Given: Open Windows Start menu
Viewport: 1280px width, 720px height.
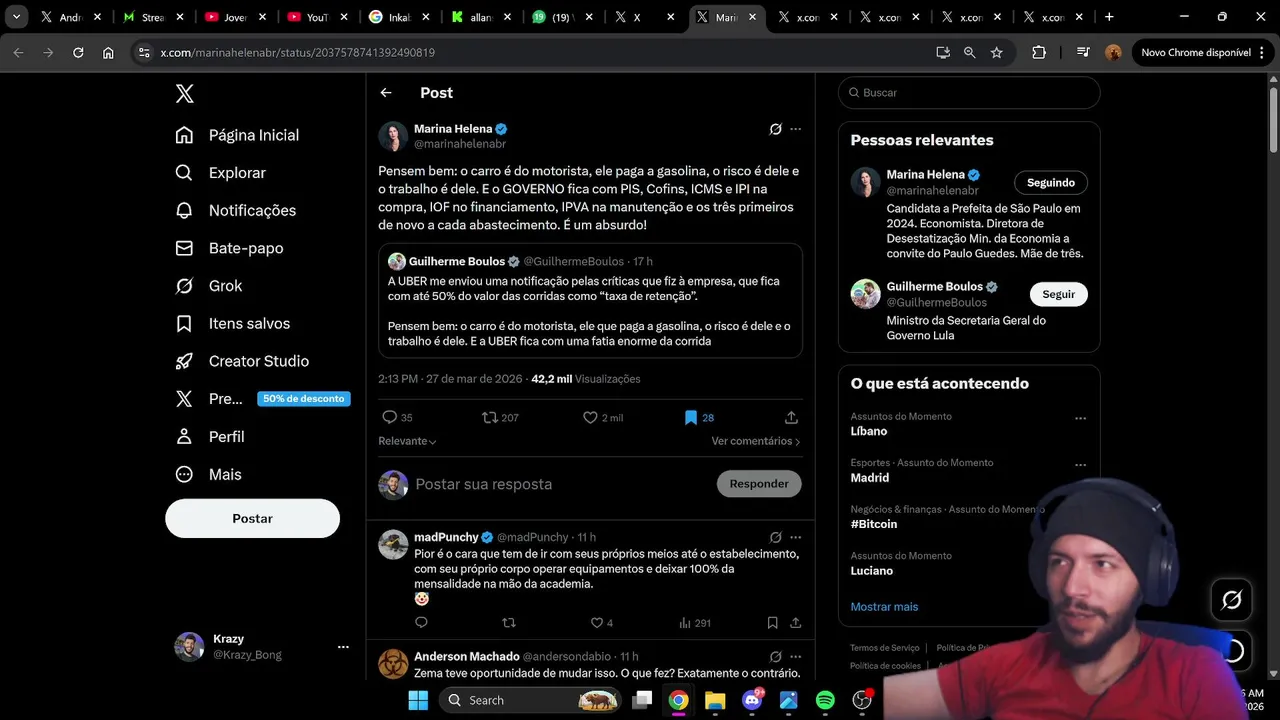Looking at the screenshot, I should (418, 700).
